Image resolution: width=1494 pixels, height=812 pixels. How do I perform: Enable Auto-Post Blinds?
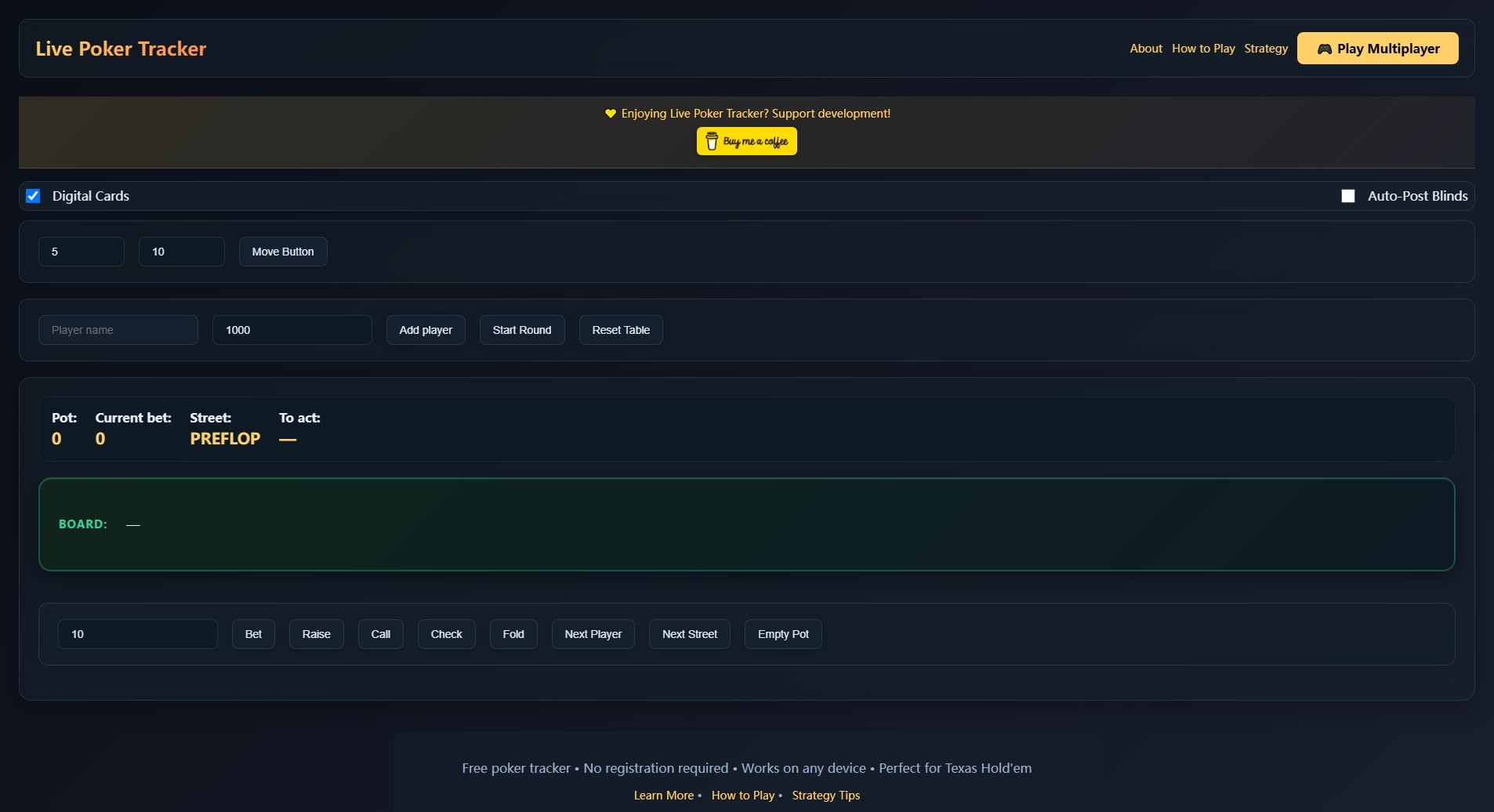point(1348,195)
